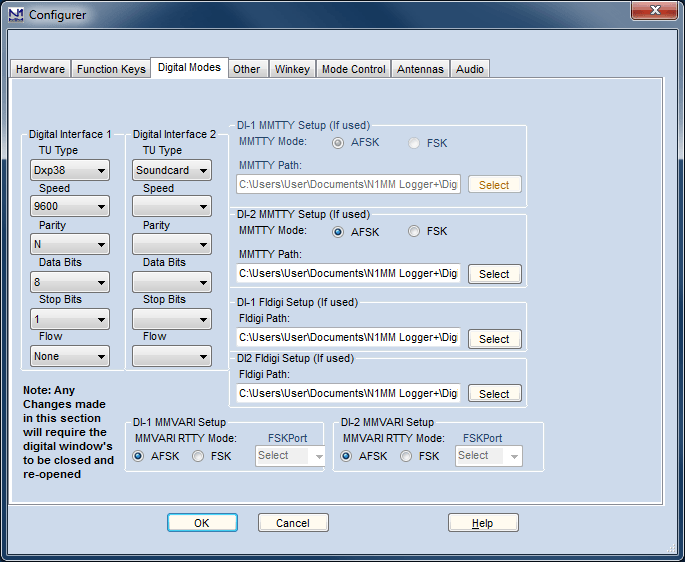Expand Digital Interface 2 Speed dropdown
This screenshot has height=562, width=685.
point(172,206)
